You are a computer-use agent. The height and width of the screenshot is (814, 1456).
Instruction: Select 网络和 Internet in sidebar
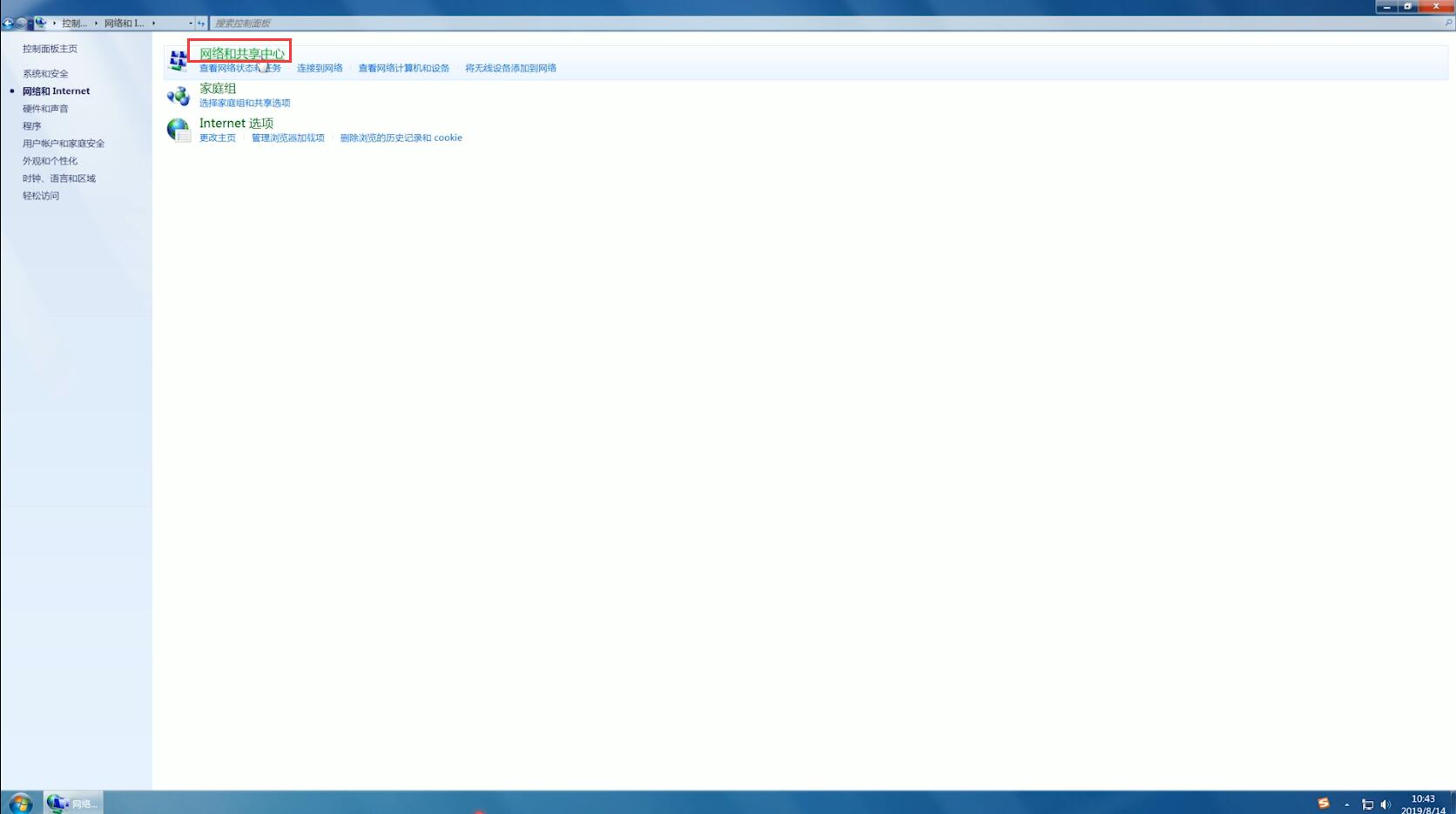pyautogui.click(x=56, y=91)
